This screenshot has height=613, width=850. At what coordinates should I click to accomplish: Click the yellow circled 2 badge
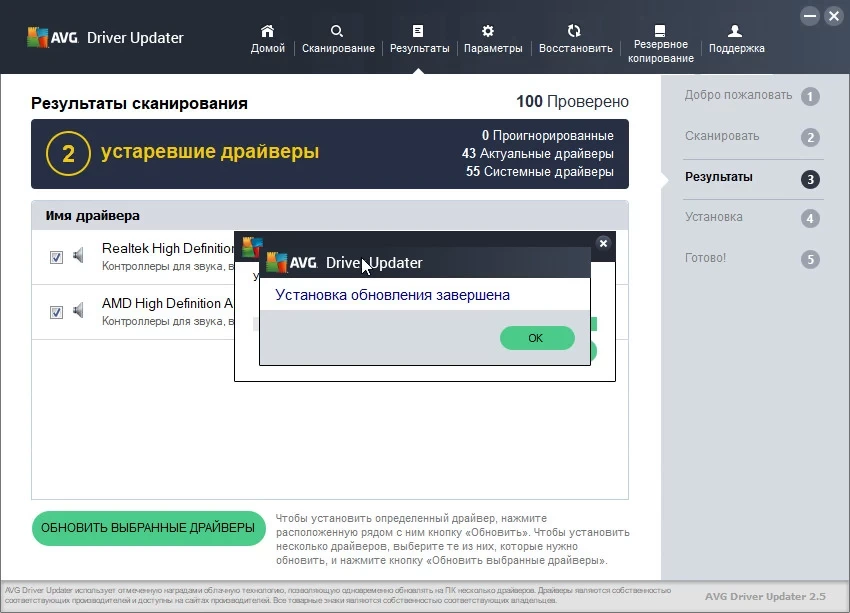coord(68,153)
